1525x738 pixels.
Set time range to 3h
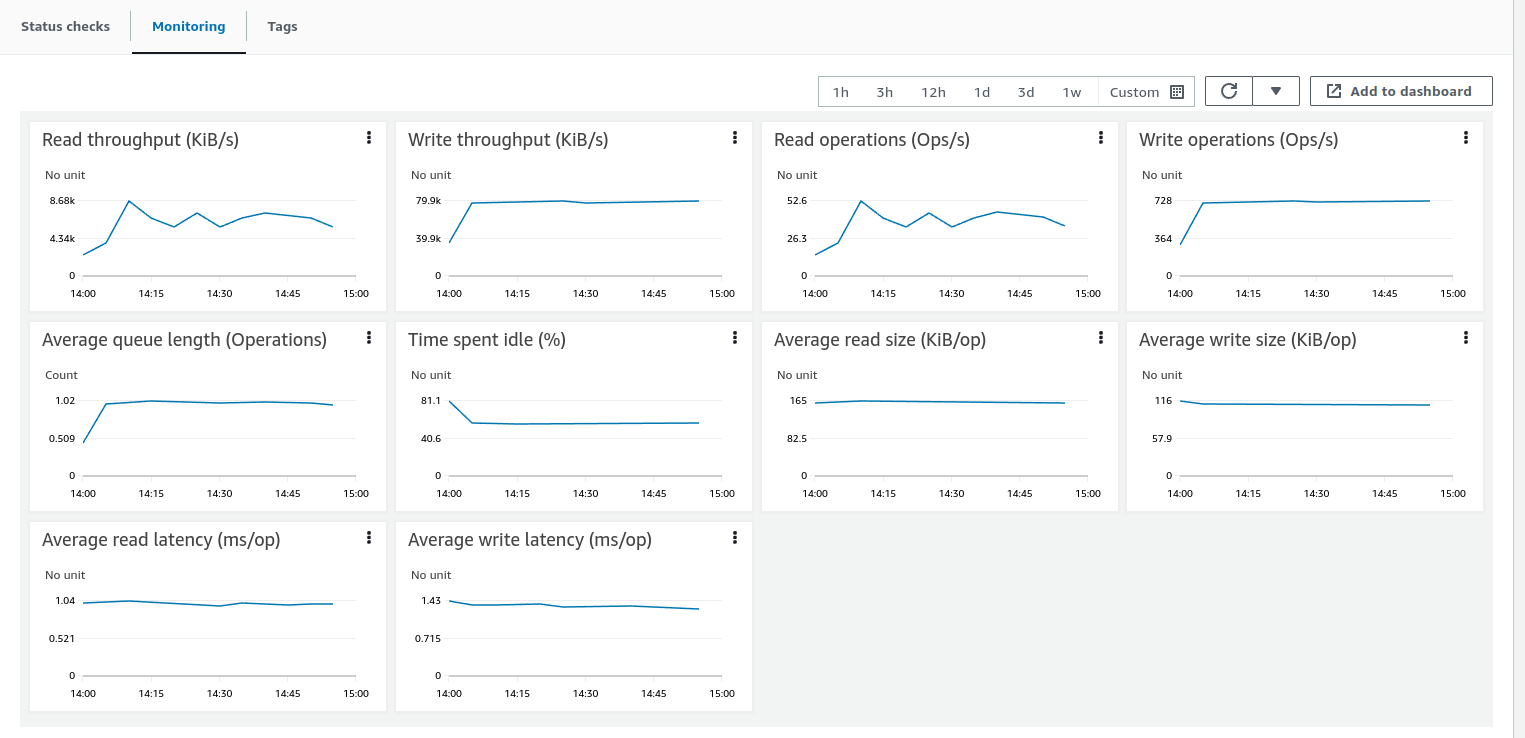tap(885, 92)
